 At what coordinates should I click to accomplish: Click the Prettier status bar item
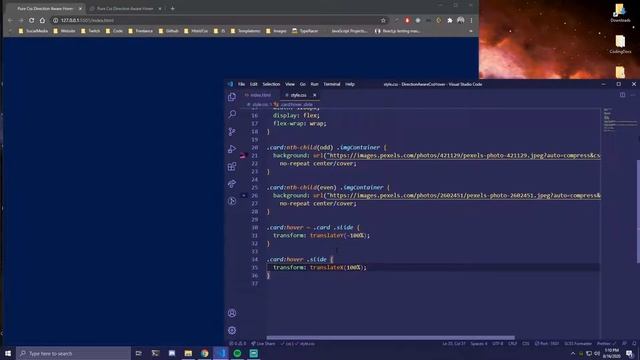pos(606,344)
